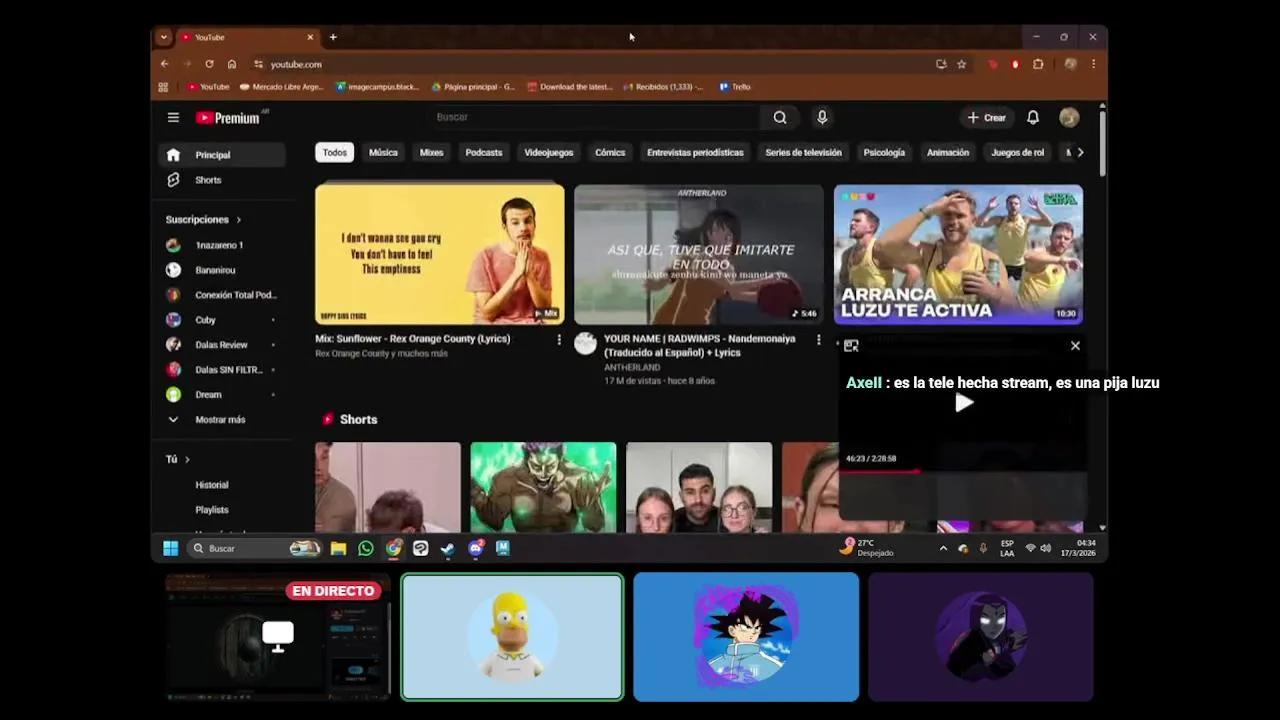Viewport: 1280px width, 720px height.
Task: Open Sunflower Rex Orange County thumbnail
Action: (440, 254)
